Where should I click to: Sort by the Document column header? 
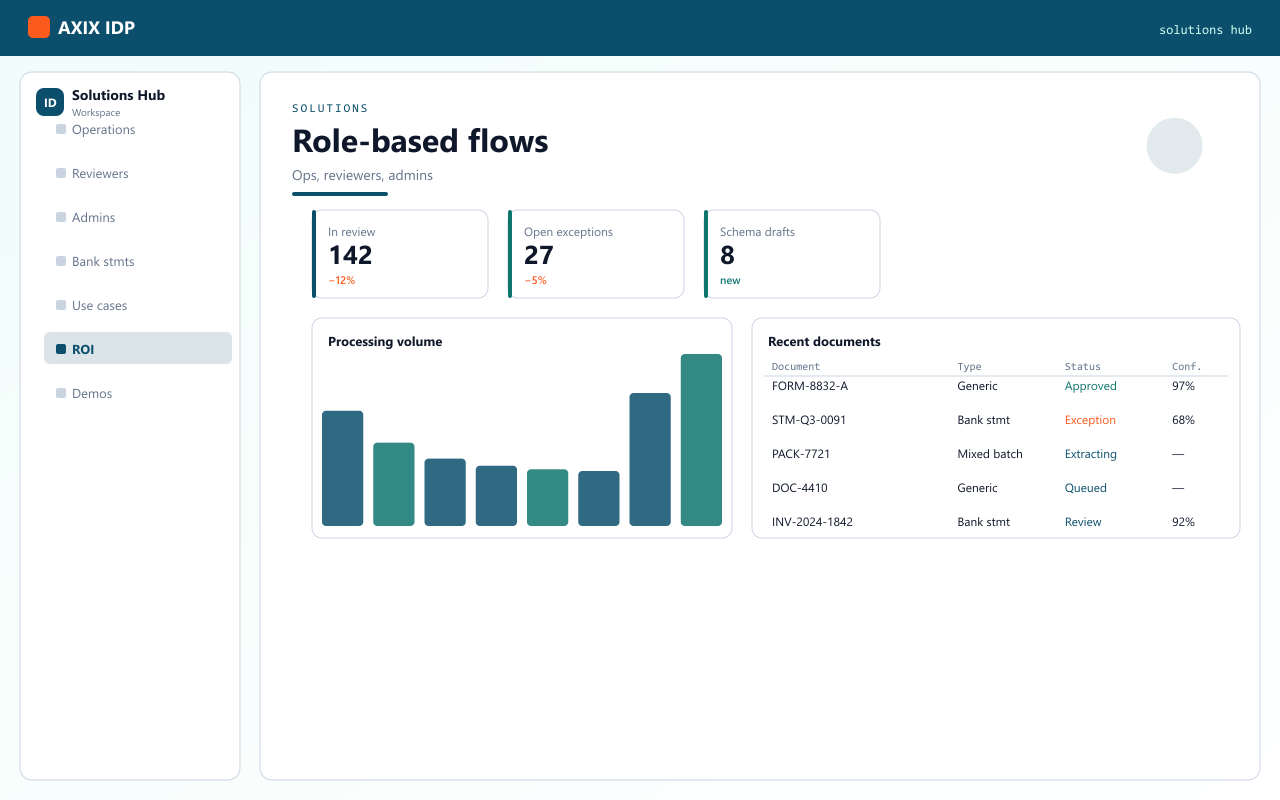(x=796, y=367)
